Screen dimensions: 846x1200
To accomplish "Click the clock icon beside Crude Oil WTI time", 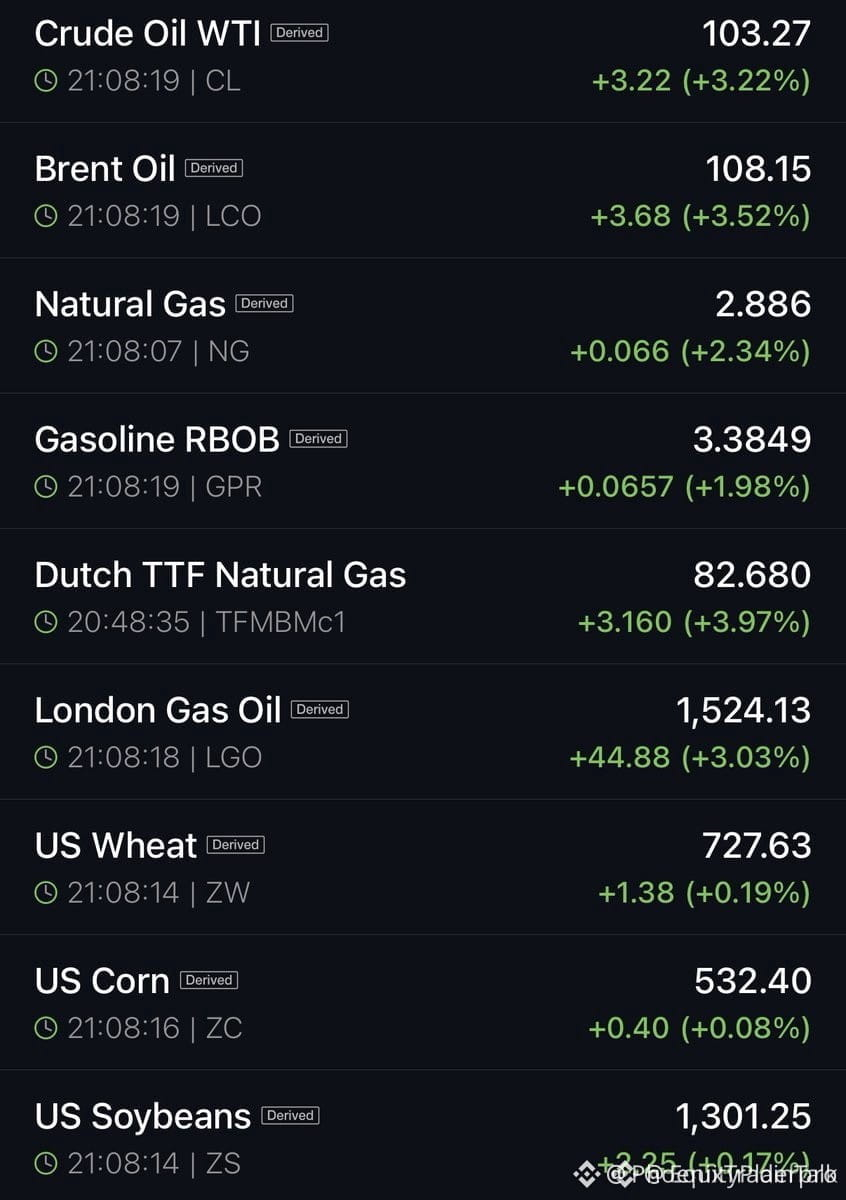I will pos(46,80).
